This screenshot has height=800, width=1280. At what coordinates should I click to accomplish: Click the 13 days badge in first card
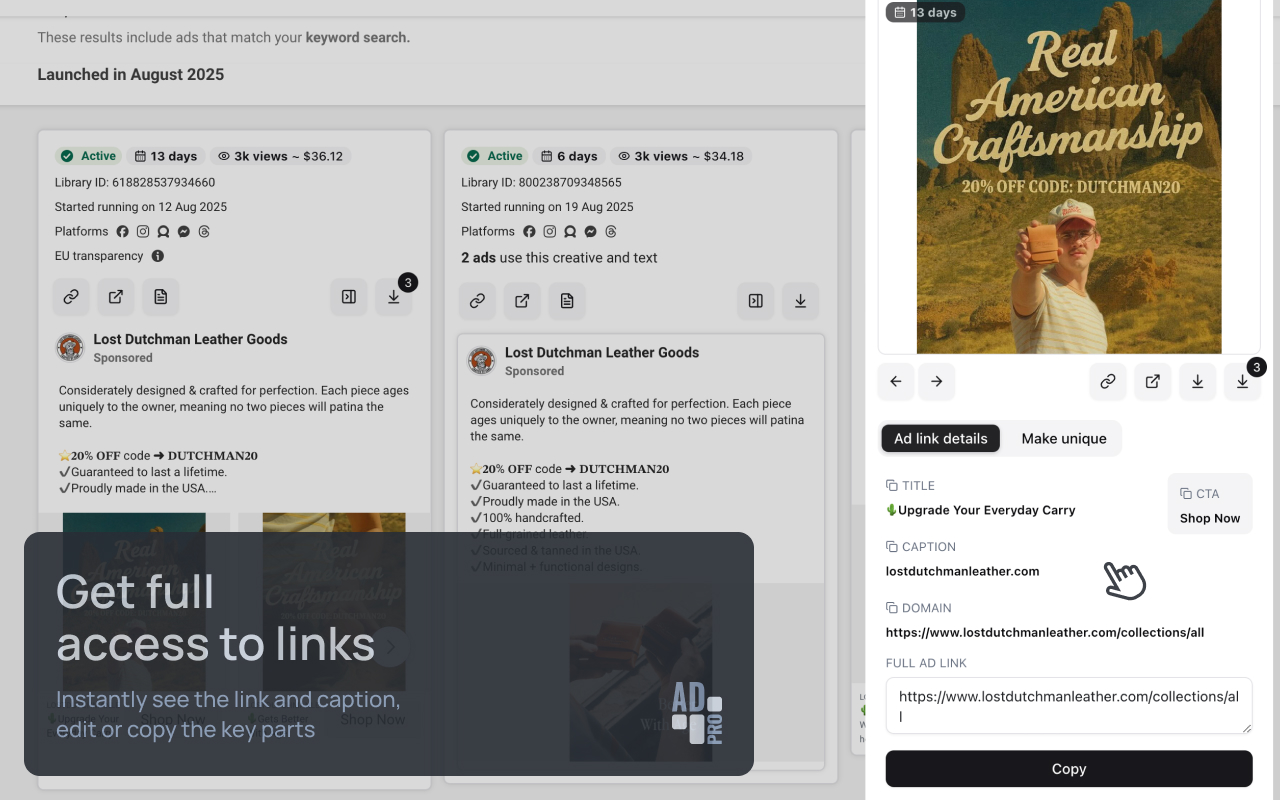tap(166, 156)
